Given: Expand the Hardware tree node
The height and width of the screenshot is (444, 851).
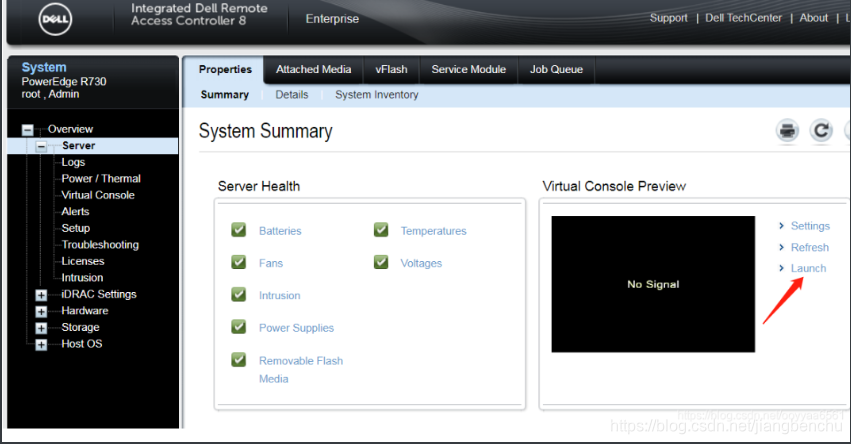Looking at the screenshot, I should [x=41, y=312].
